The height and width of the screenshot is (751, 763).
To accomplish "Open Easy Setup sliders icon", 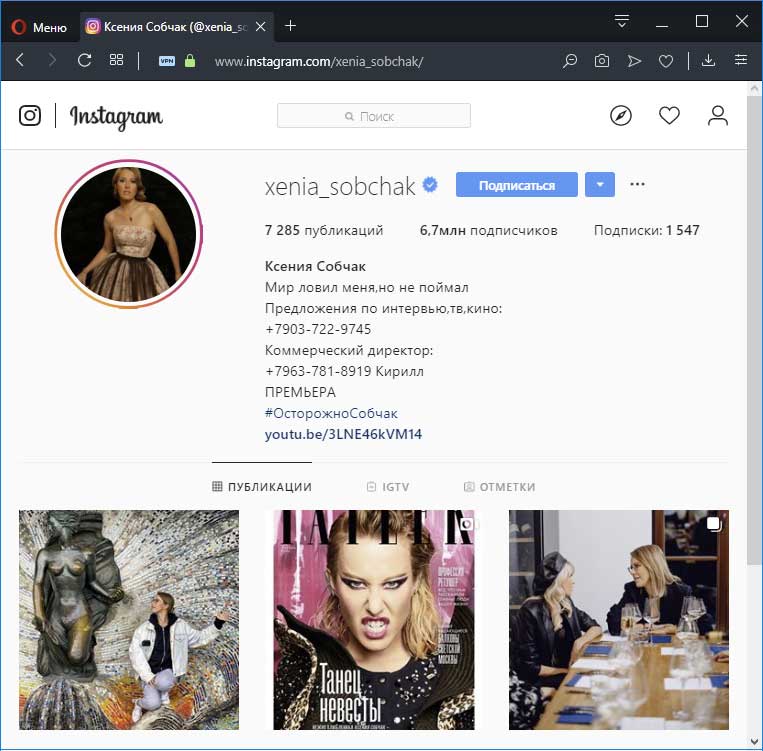I will [x=741, y=60].
